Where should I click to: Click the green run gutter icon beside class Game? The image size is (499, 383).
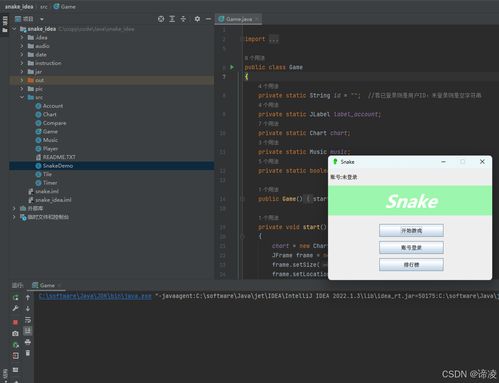pos(232,67)
